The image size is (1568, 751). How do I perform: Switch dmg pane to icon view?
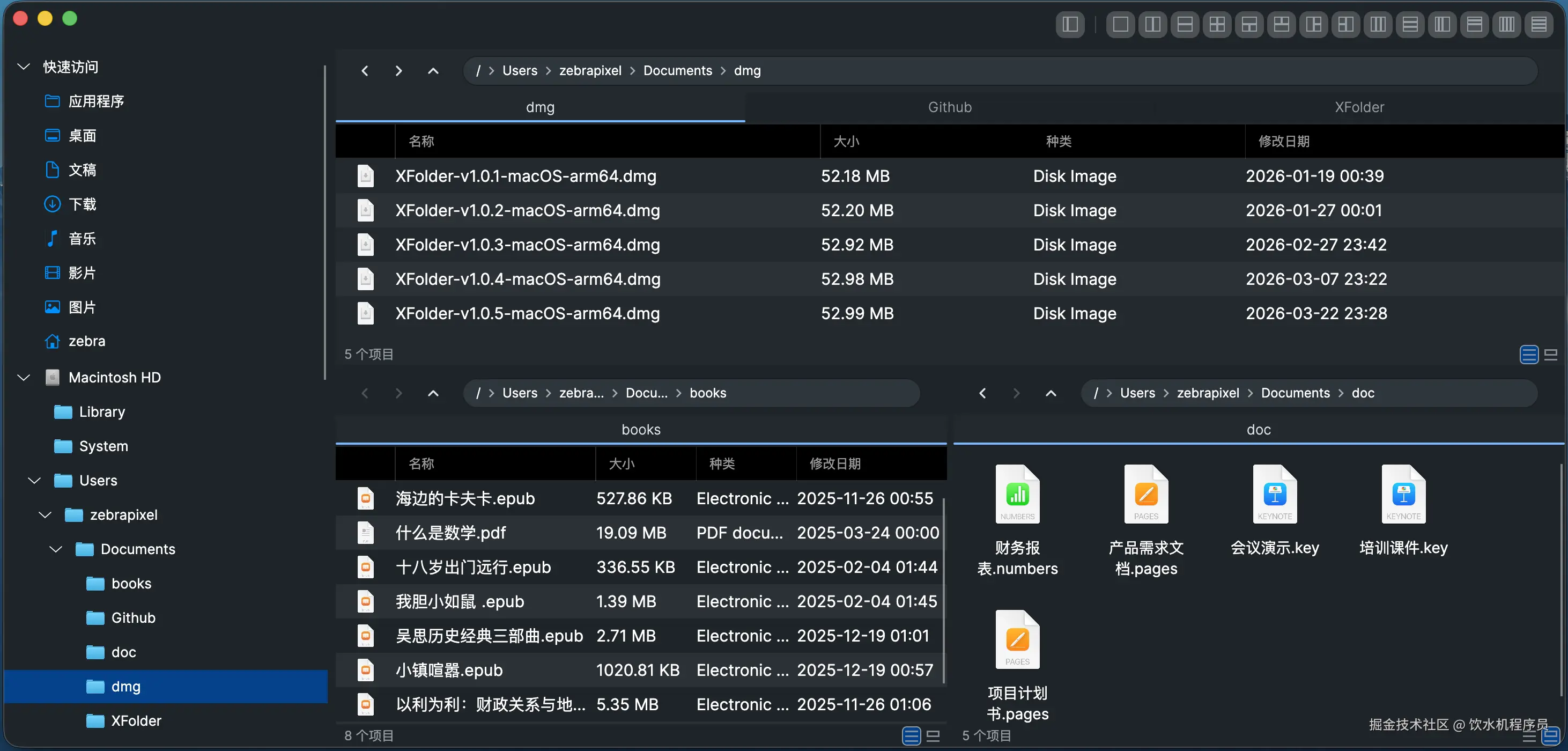coord(1551,355)
